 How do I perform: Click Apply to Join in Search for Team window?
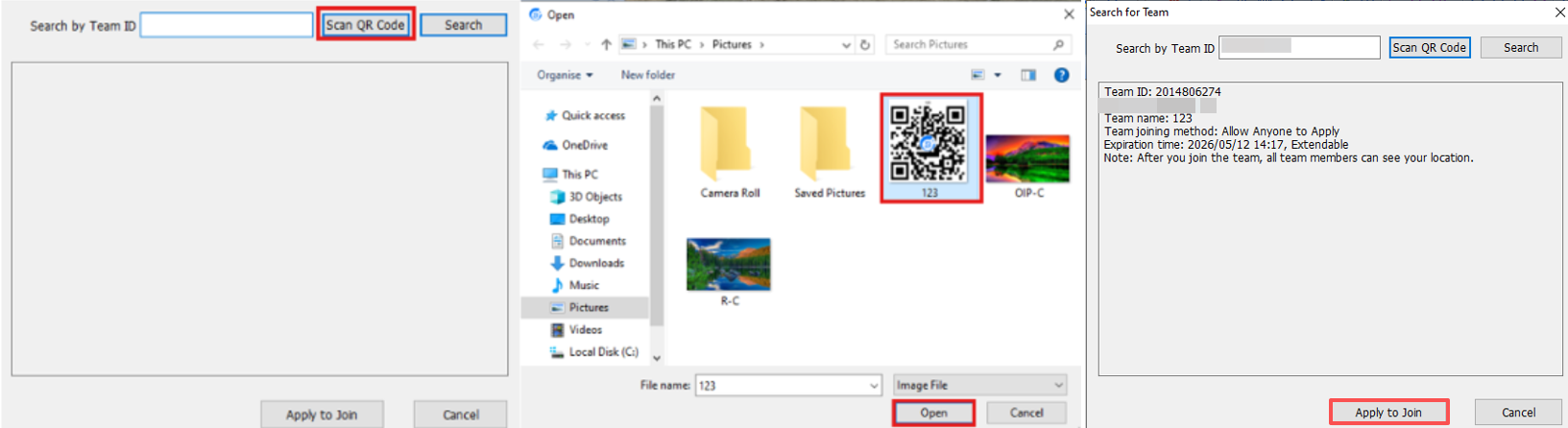1388,413
